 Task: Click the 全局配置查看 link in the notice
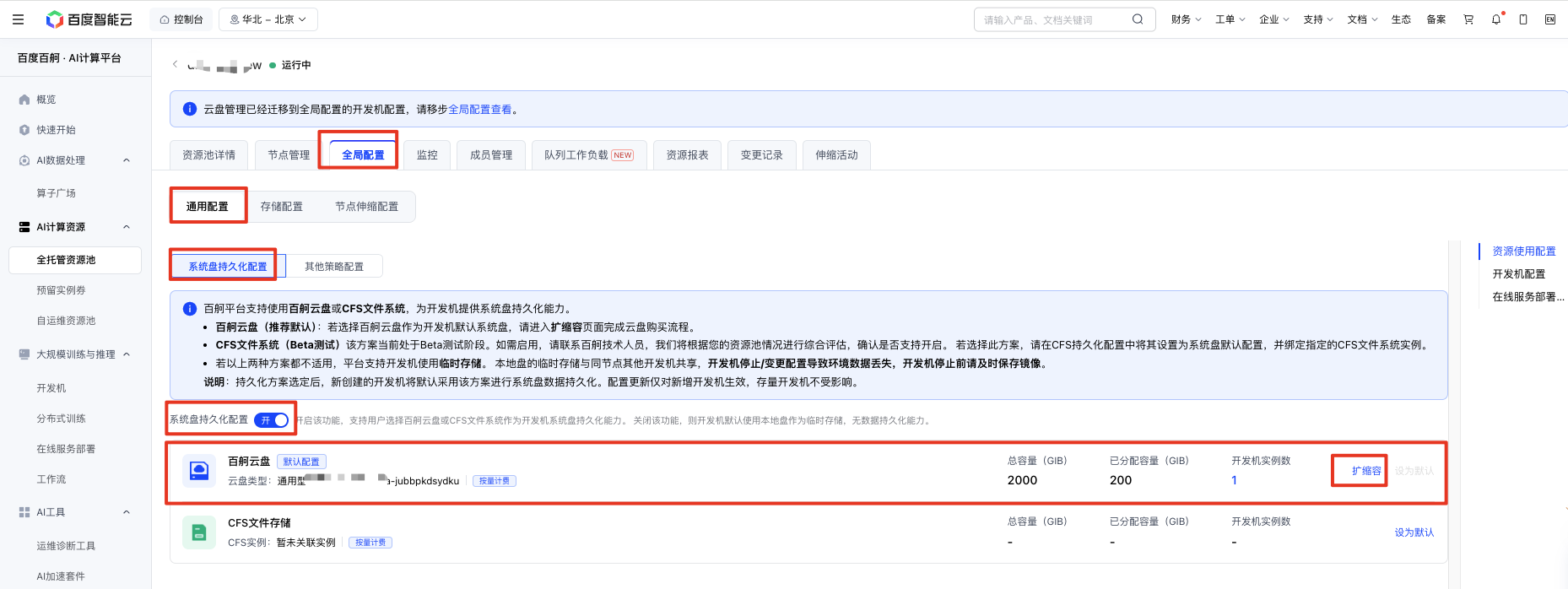(479, 110)
